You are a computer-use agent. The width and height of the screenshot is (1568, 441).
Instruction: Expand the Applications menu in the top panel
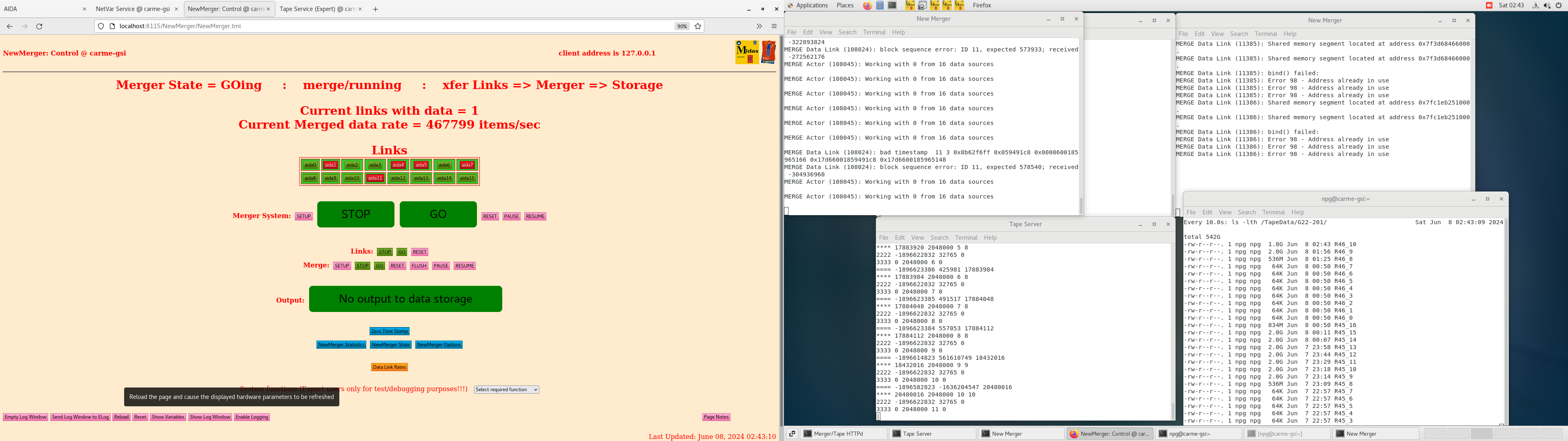(811, 5)
